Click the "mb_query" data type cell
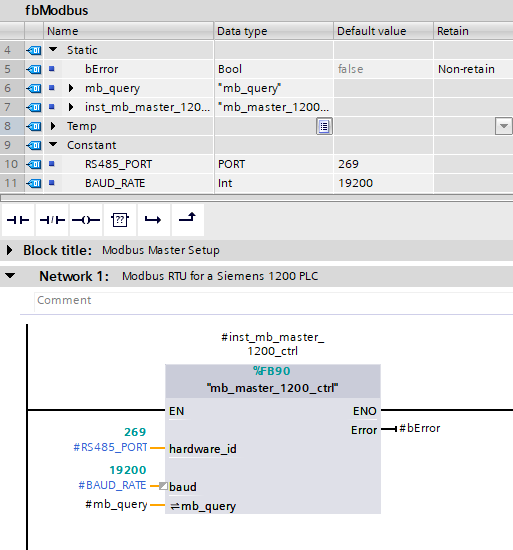The width and height of the screenshot is (513, 550). pyautogui.click(x=274, y=88)
